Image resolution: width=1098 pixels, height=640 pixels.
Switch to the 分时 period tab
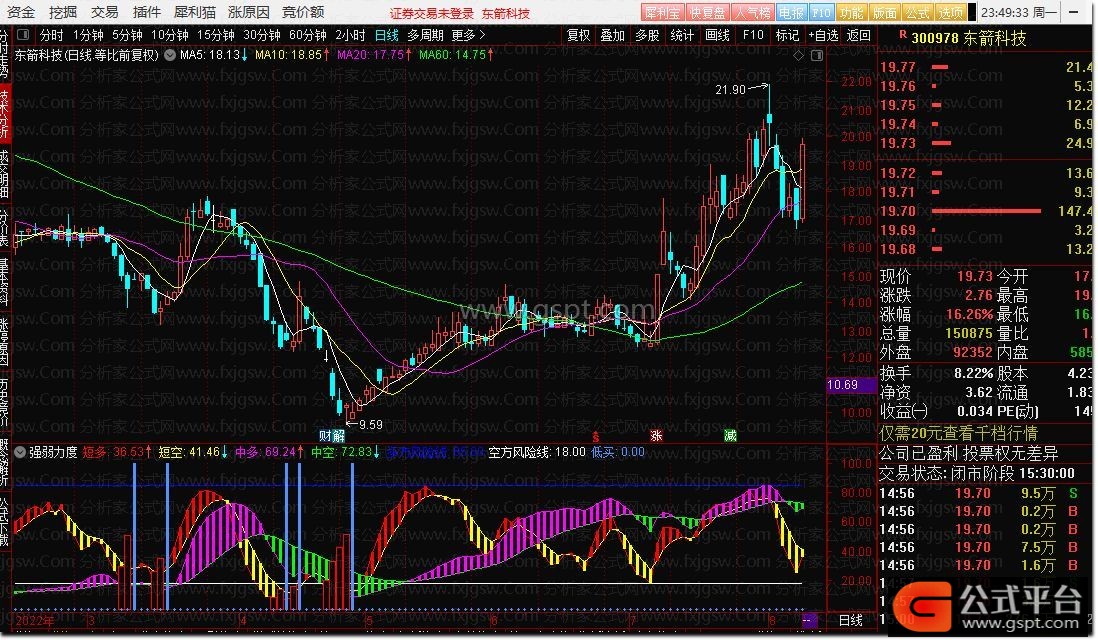(x=51, y=35)
